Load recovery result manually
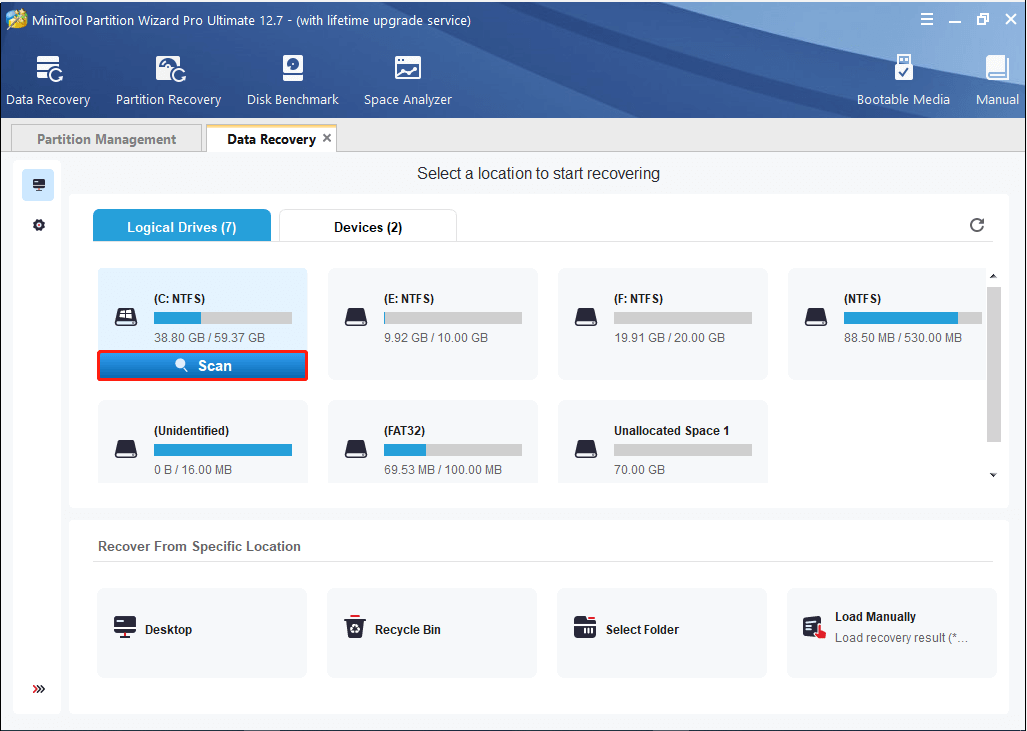The image size is (1027, 731). click(891, 633)
